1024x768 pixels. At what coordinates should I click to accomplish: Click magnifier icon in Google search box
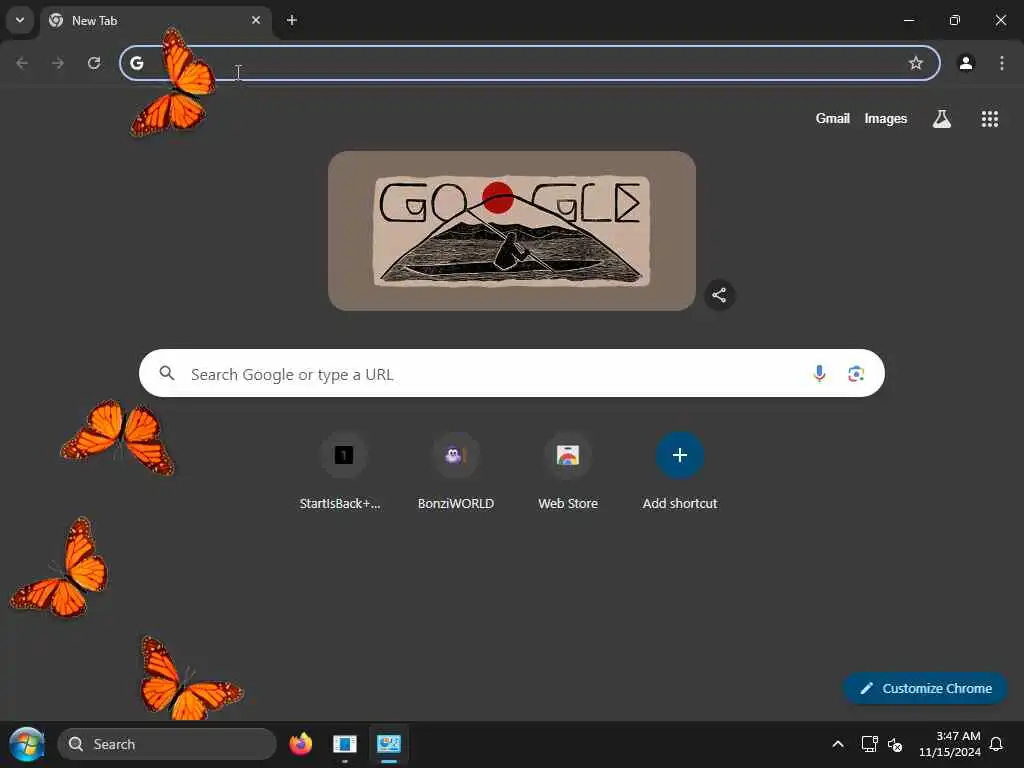tap(167, 373)
